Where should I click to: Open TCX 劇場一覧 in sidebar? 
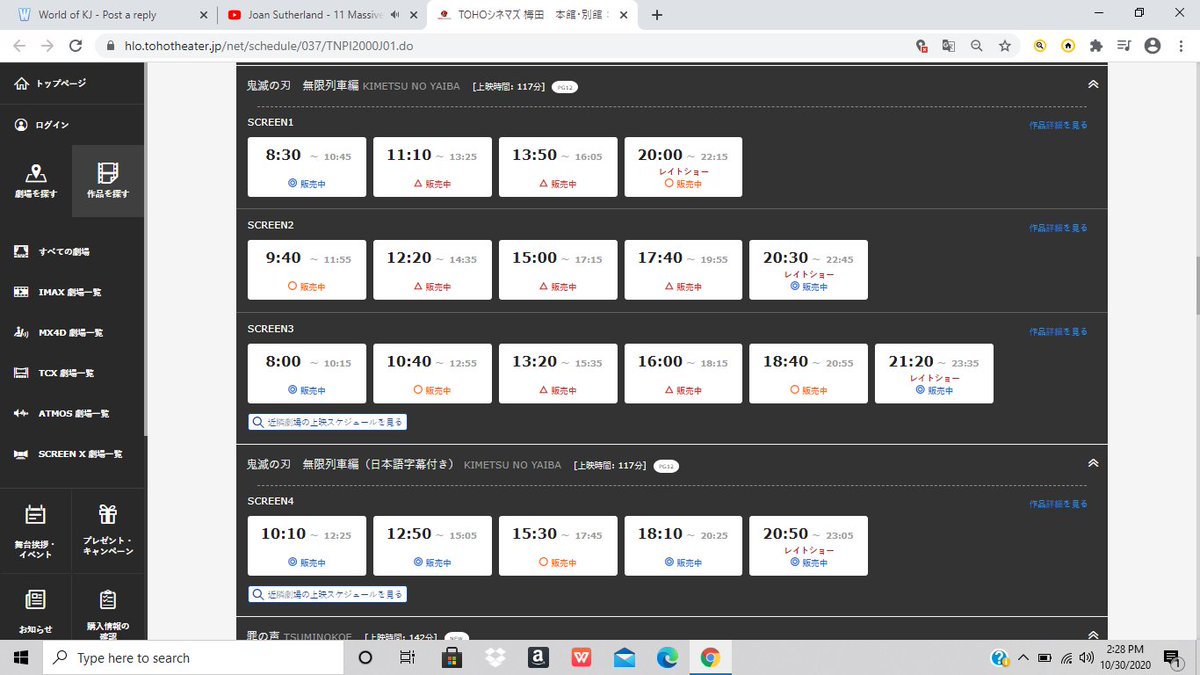tap(56, 373)
